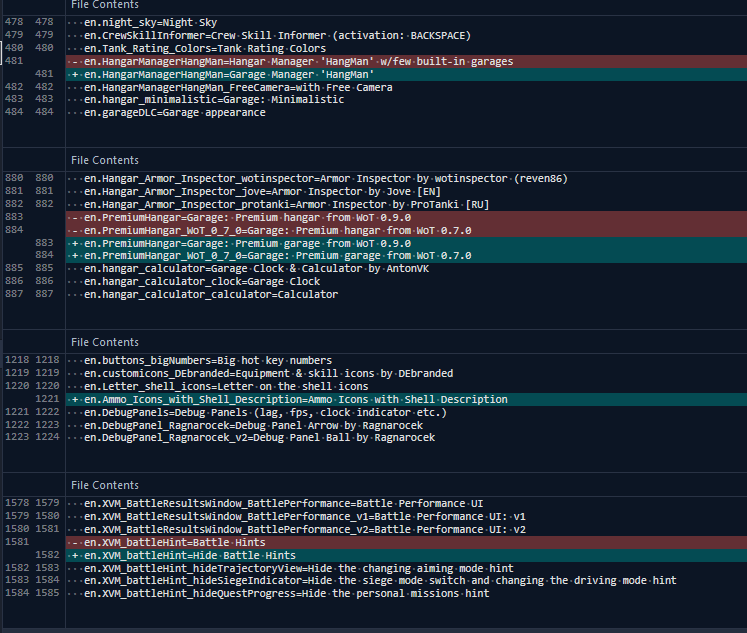Click the buttons_bigNumbers Big hot key numbers line
747x633 pixels.
(x=208, y=361)
